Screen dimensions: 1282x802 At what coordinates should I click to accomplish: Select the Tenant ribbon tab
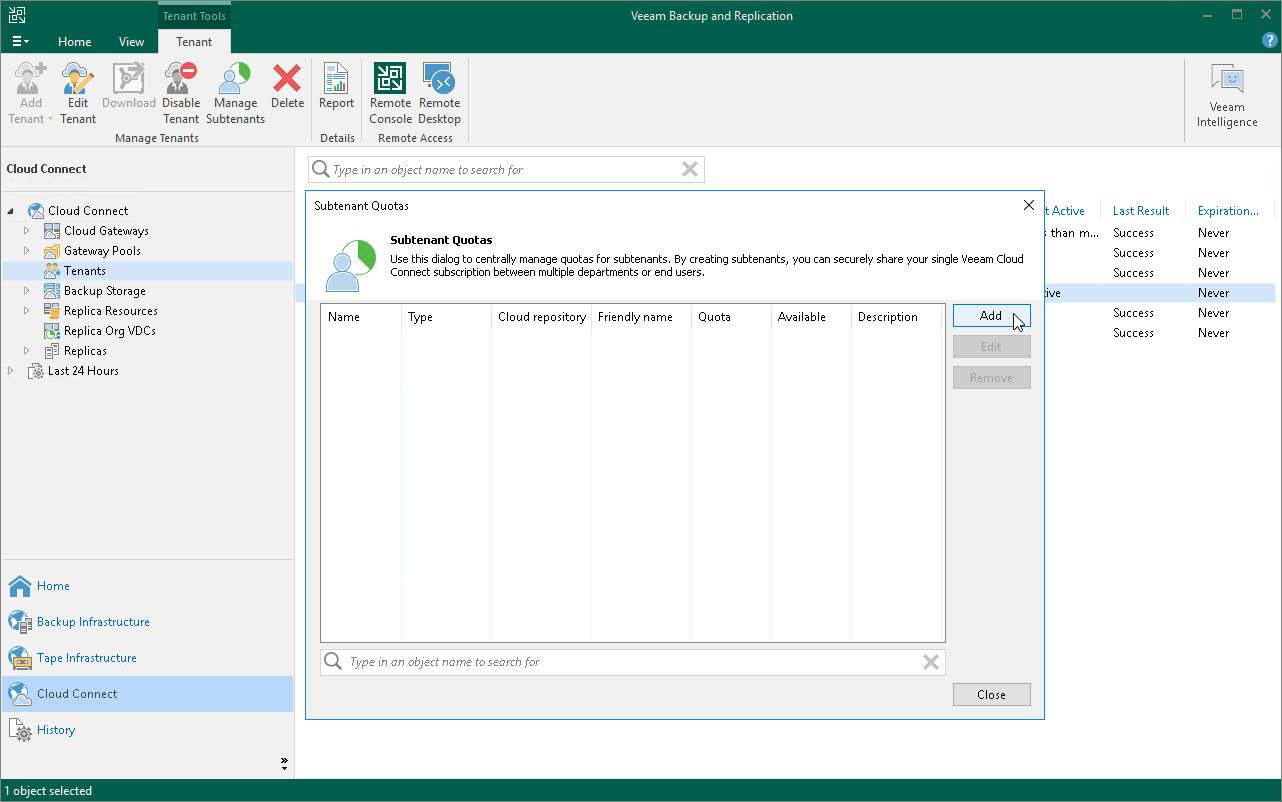194,42
